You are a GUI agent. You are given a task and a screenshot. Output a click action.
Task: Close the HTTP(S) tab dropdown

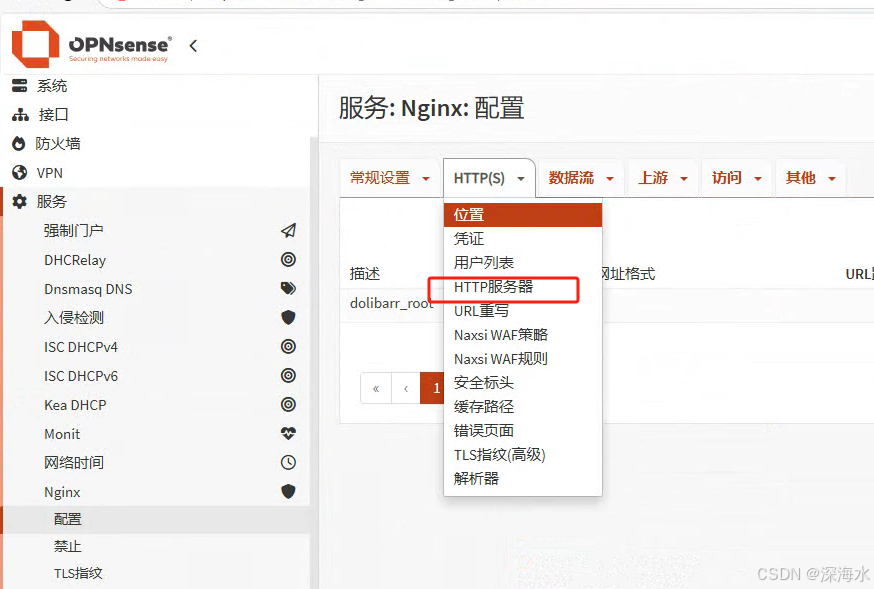coord(489,178)
